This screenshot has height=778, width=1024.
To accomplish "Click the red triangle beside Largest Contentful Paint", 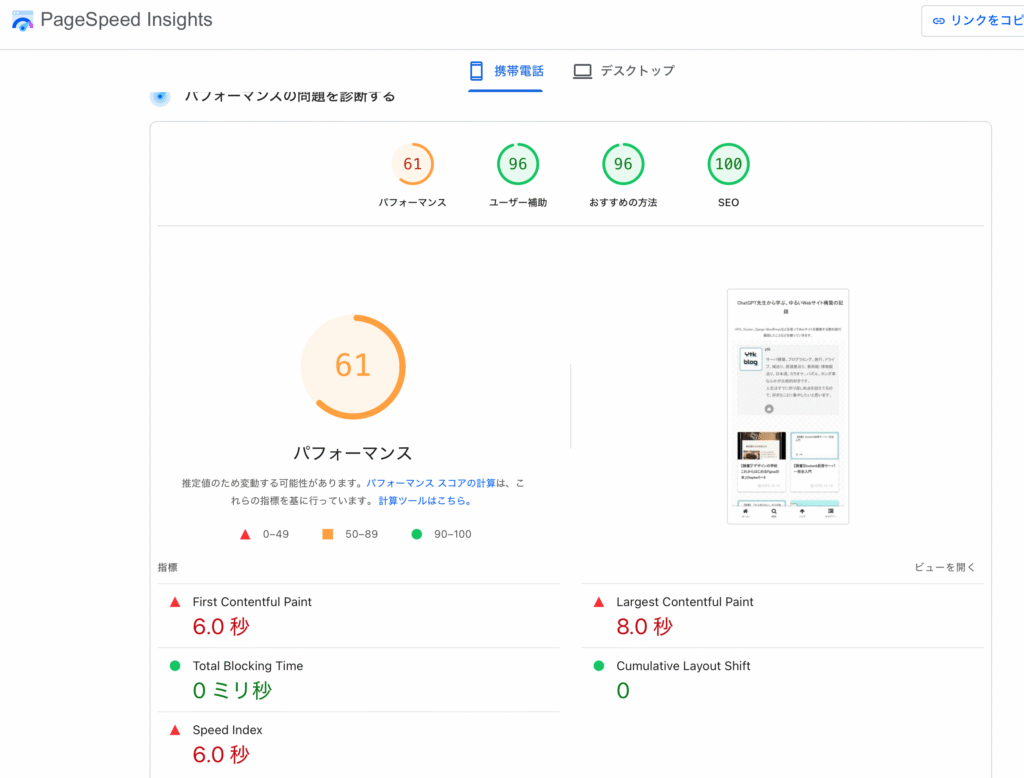I will tap(599, 602).
